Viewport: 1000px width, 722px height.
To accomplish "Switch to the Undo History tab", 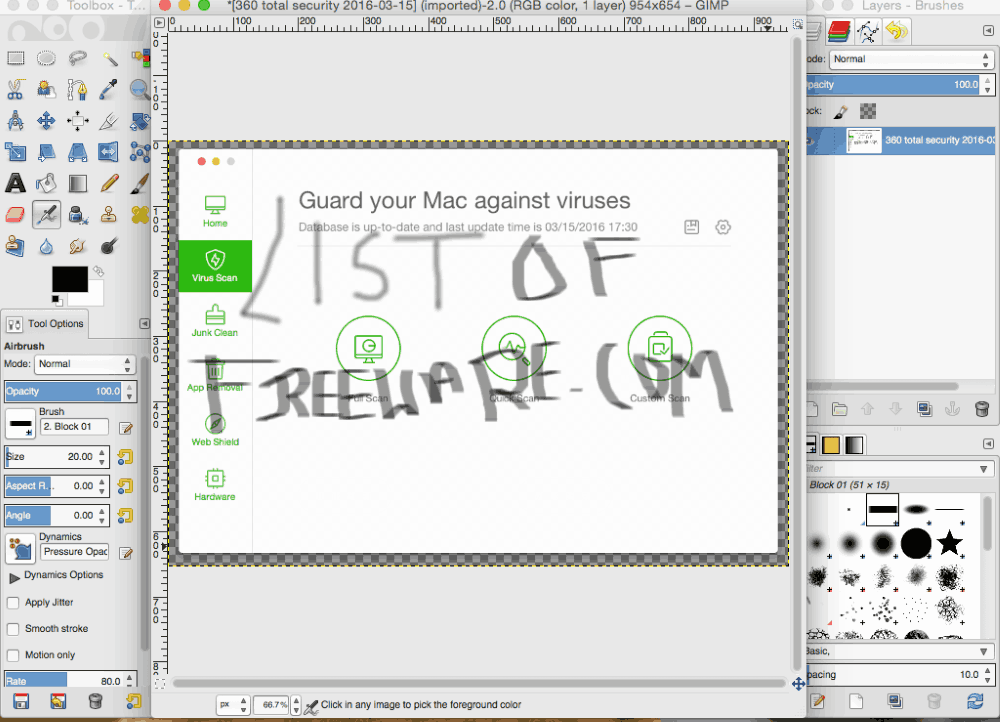I will 897,31.
